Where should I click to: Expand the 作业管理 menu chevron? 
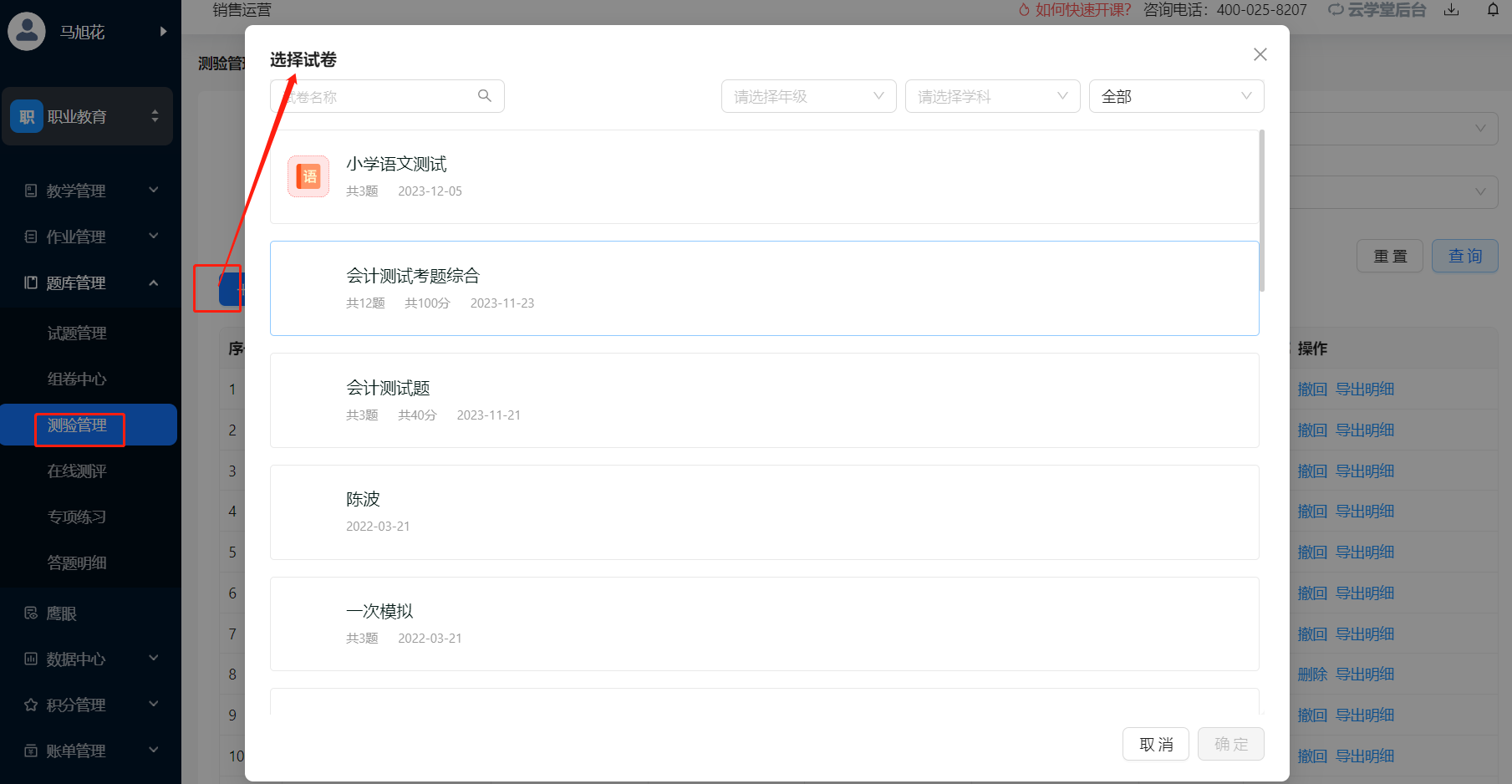click(x=154, y=237)
